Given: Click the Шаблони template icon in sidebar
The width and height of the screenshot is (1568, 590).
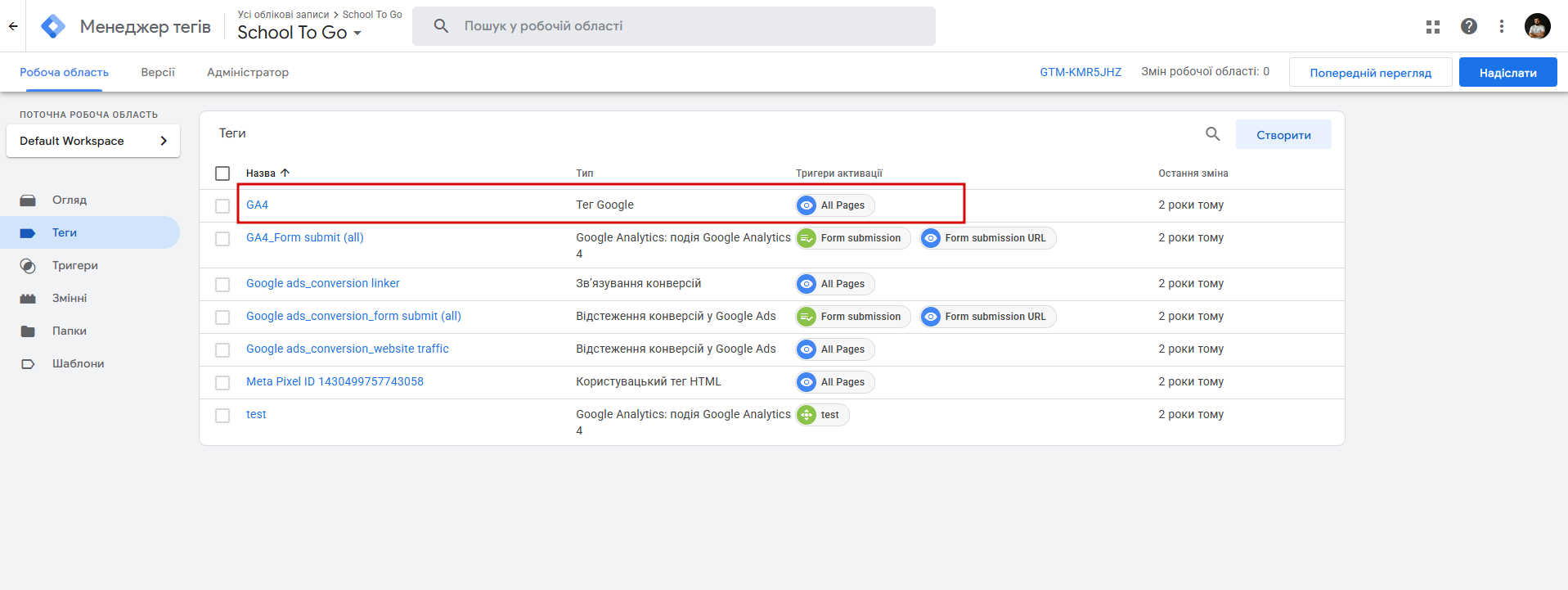Looking at the screenshot, I should tap(28, 364).
